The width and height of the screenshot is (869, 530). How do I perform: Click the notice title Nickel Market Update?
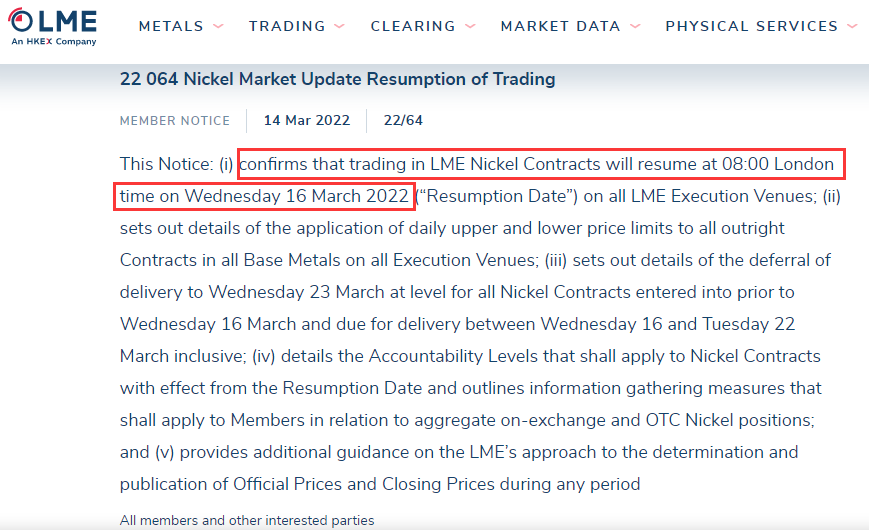(338, 79)
